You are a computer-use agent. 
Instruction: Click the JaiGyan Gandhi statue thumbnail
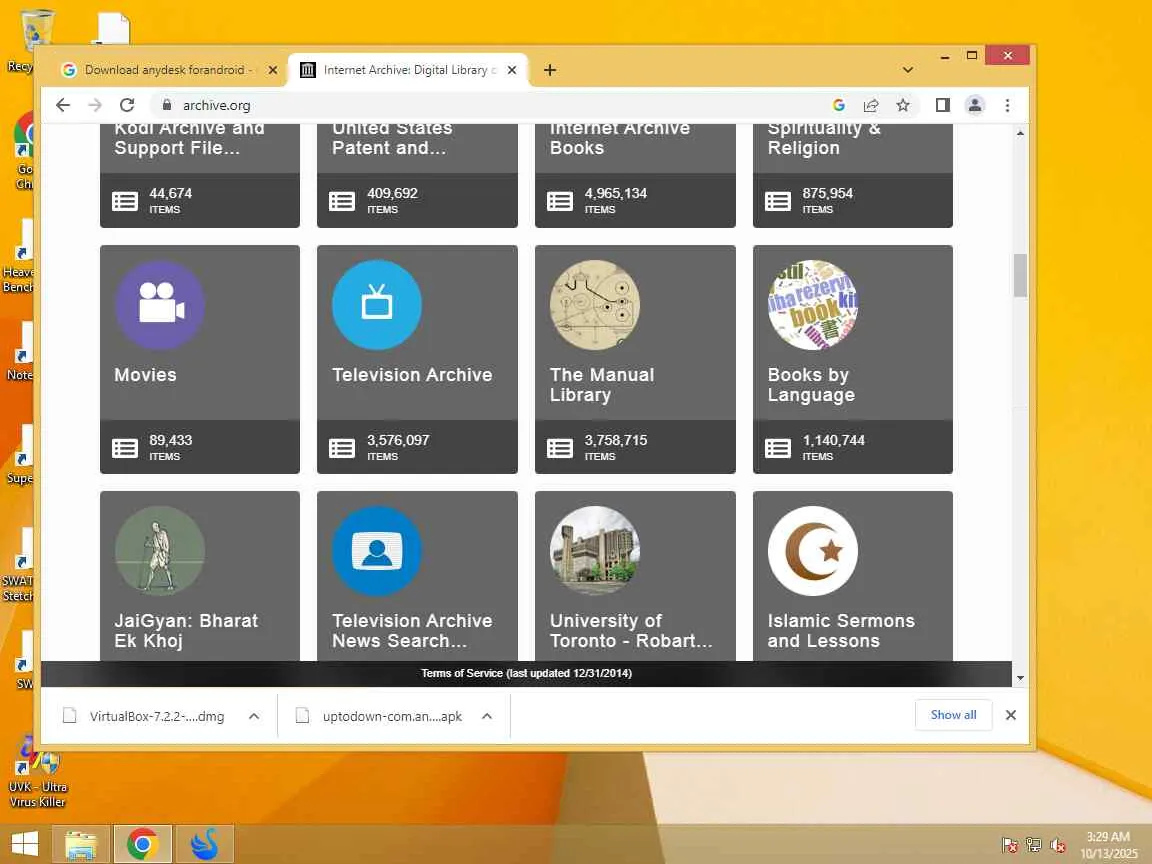click(159, 550)
